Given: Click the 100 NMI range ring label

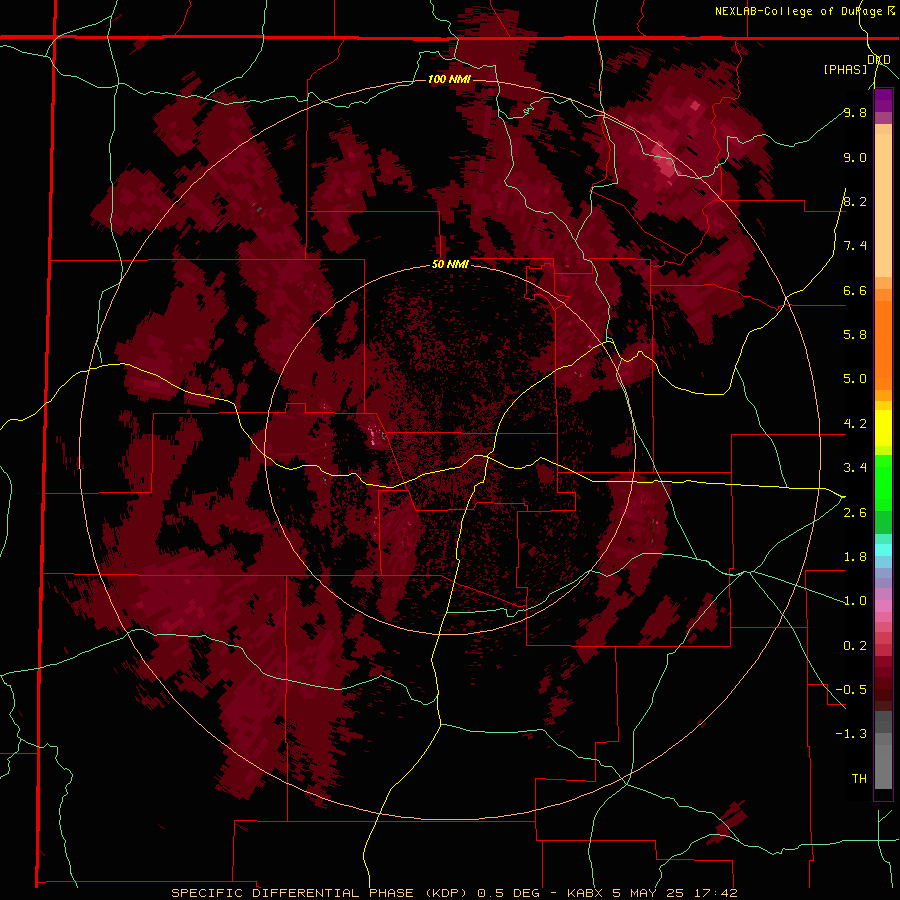Looking at the screenshot, I should [x=449, y=79].
